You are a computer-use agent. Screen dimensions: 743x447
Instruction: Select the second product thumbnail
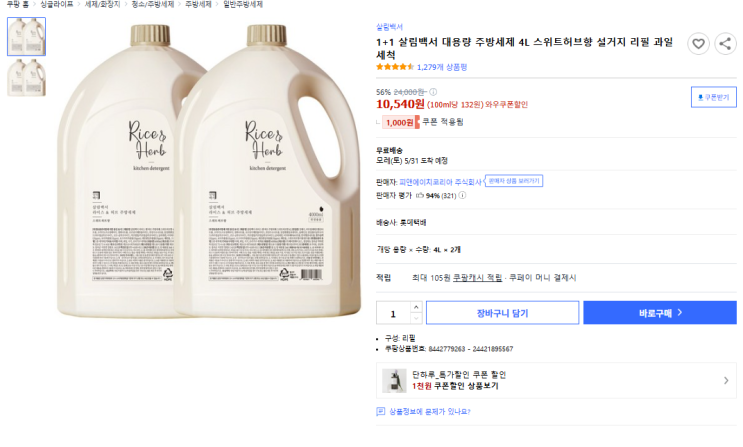tap(26, 78)
